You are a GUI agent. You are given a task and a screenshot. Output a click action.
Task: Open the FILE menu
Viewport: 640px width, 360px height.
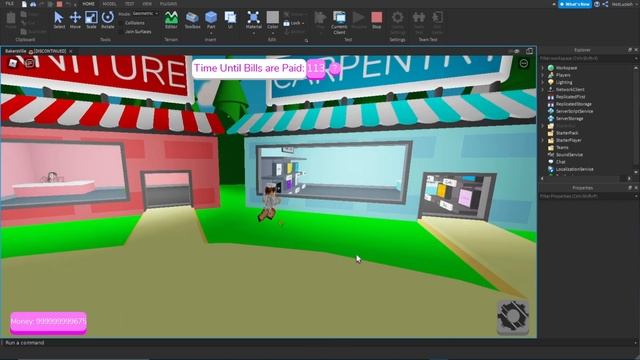[x=9, y=4]
